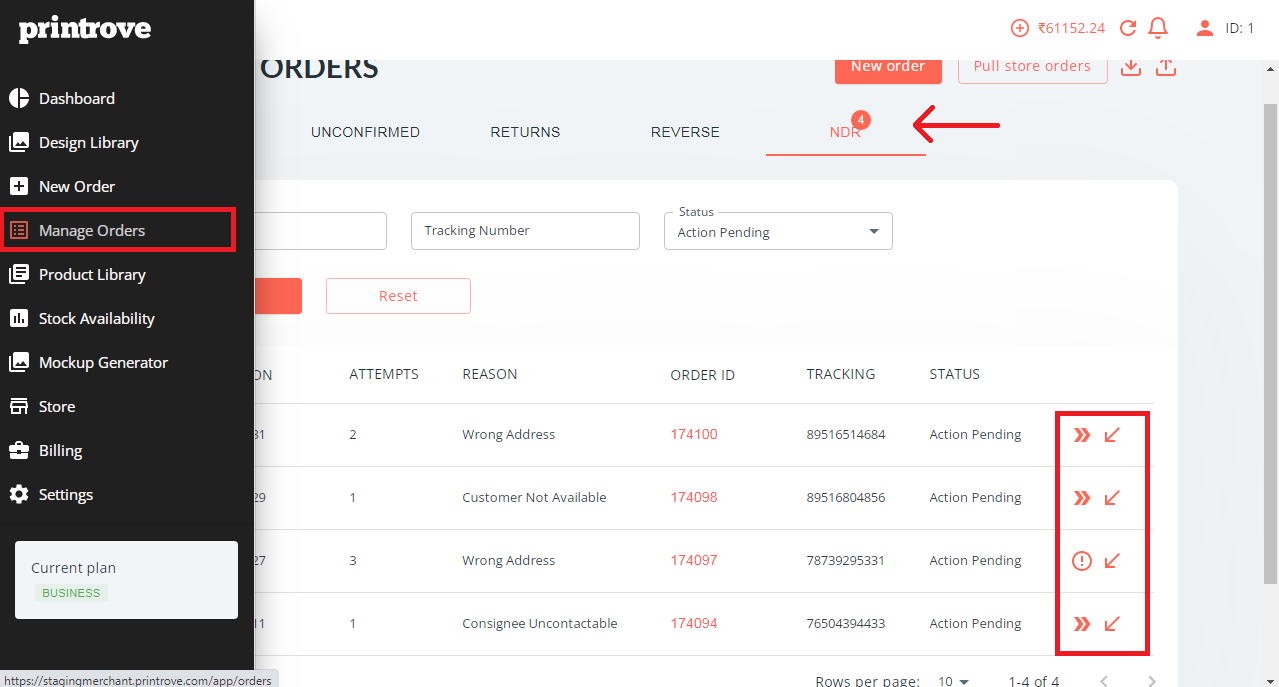Click the Customer Not Available reason
This screenshot has height=687, width=1279.
pos(534,498)
